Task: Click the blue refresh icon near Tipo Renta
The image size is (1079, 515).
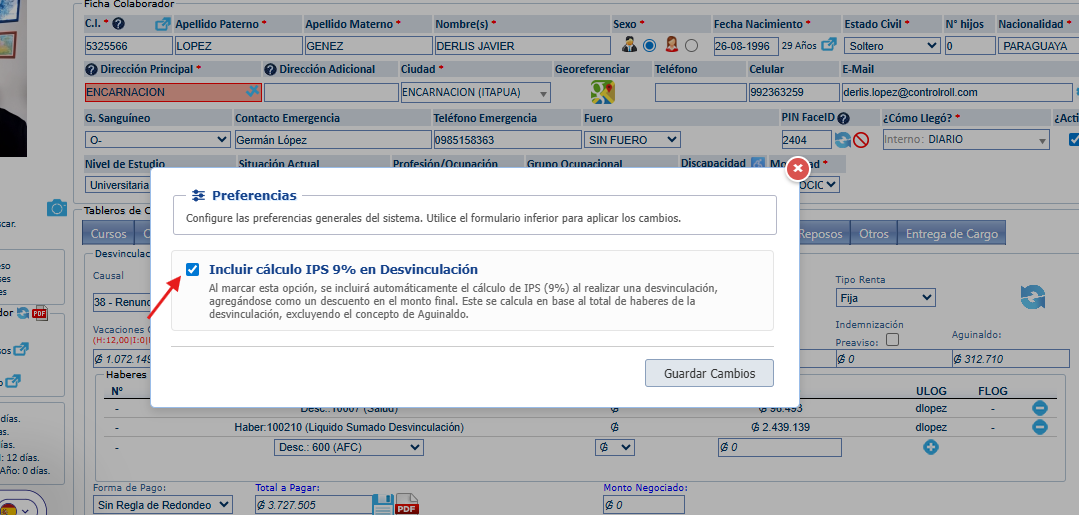Action: pos(1032,297)
